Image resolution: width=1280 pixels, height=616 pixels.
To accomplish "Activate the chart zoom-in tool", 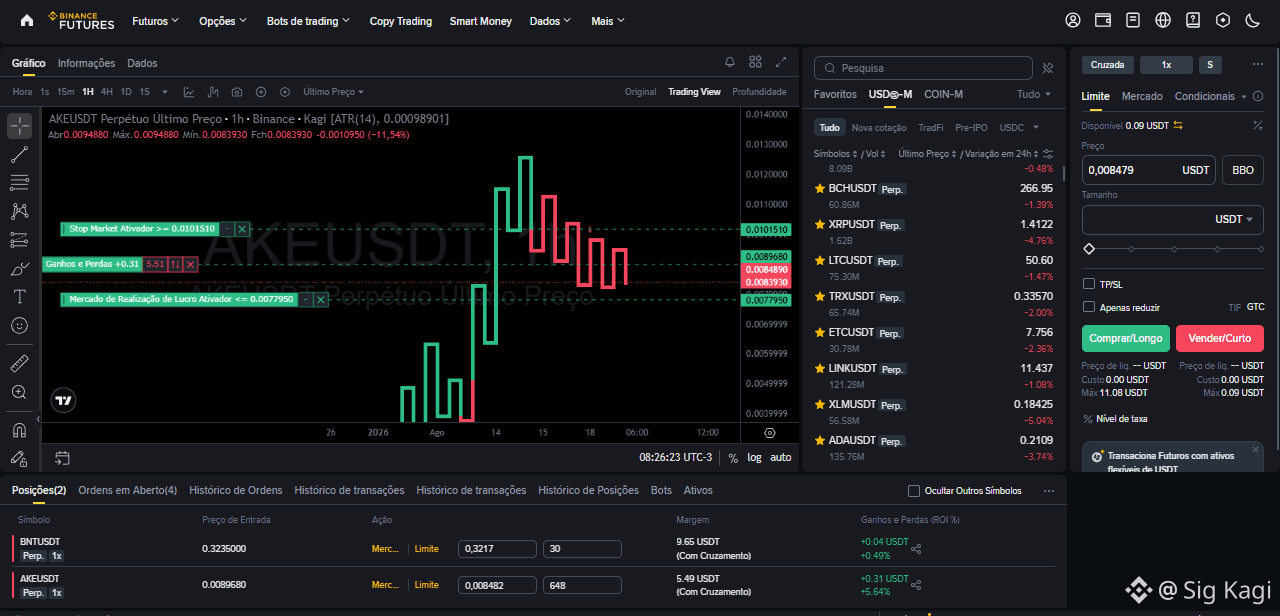I will 19,392.
